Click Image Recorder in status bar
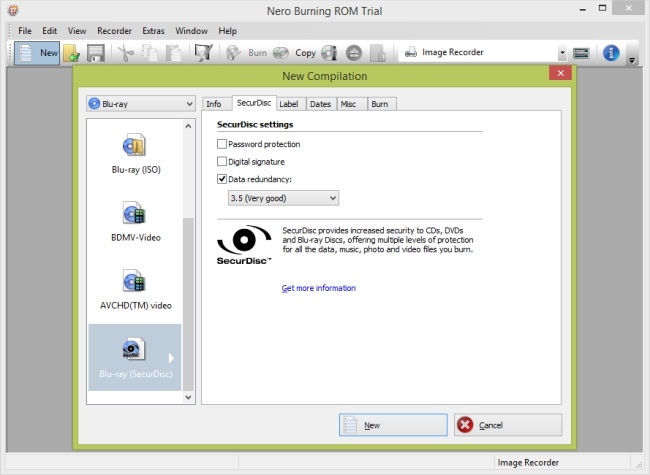The image size is (650, 475). pos(528,463)
